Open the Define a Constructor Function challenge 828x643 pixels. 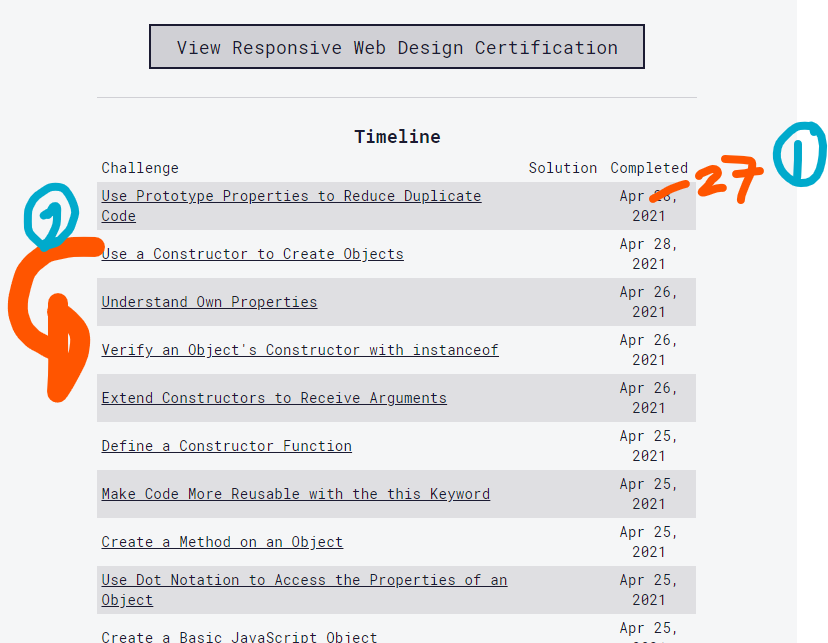226,446
